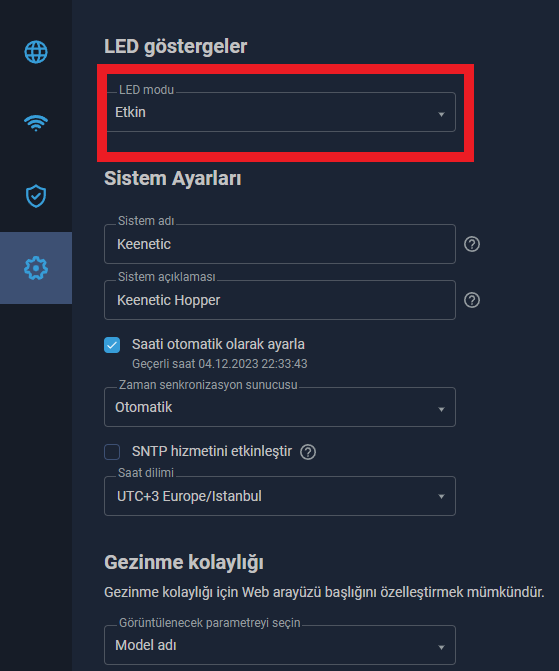The image size is (559, 671).
Task: Expand the LED modu dropdown
Action: tap(280, 112)
